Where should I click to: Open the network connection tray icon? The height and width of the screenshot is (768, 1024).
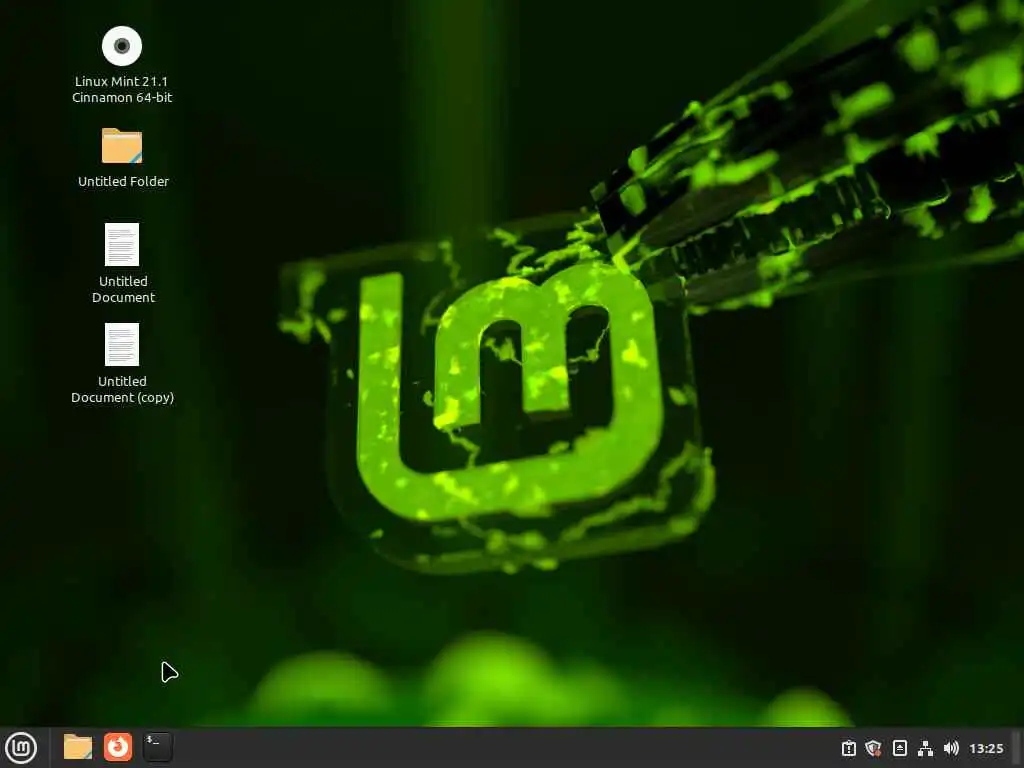pyautogui.click(x=925, y=748)
